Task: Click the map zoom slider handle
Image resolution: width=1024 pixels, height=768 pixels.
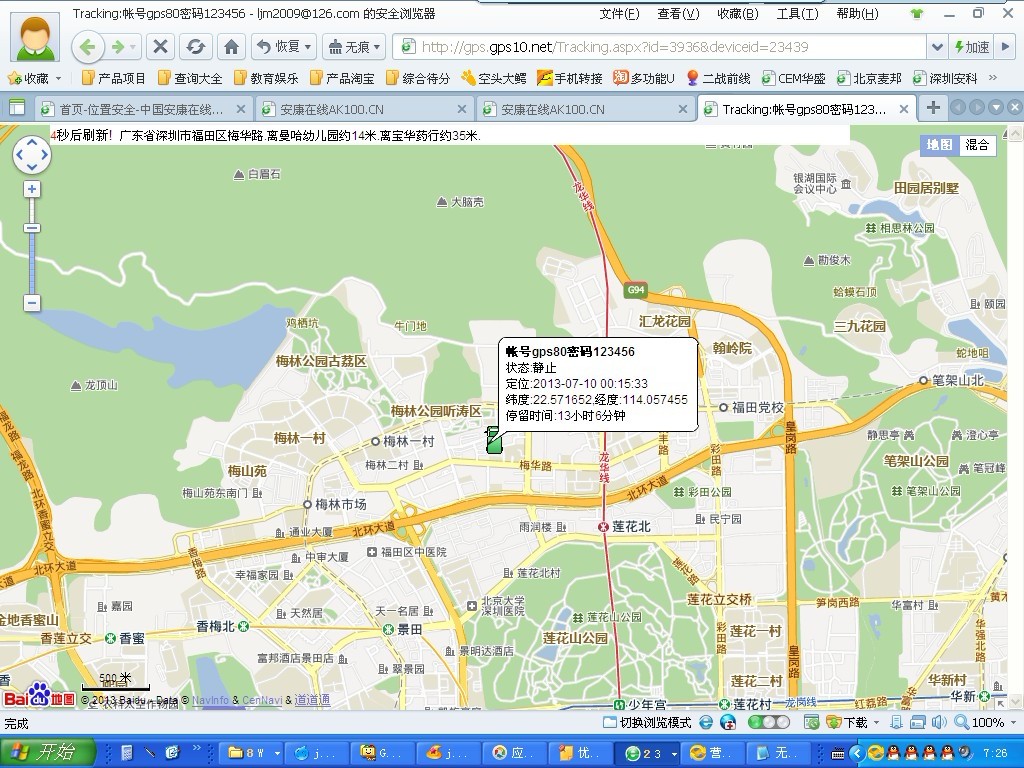Action: 32,228
